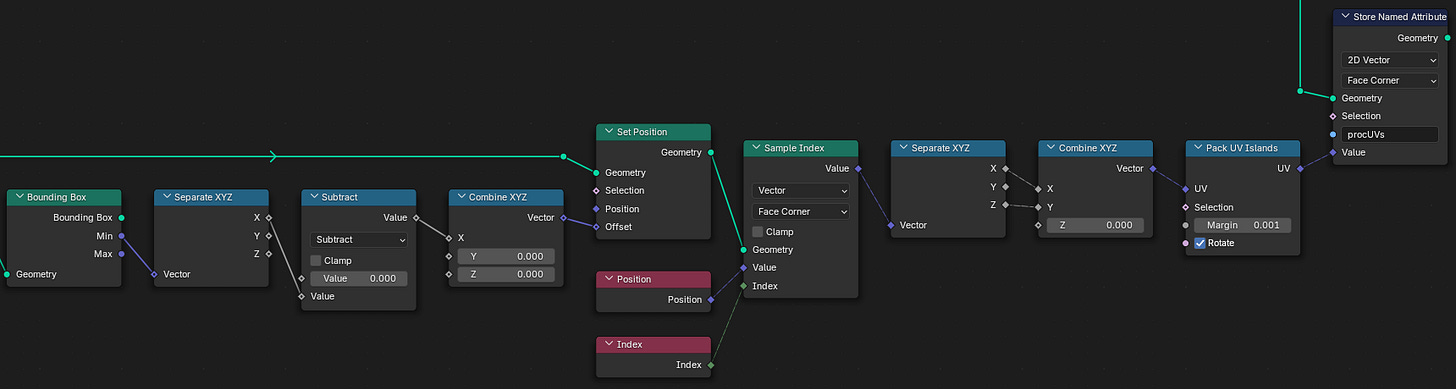Image resolution: width=1456 pixels, height=389 pixels.
Task: Uncheck Rotate in Pack UV Islands
Action: tap(1200, 243)
